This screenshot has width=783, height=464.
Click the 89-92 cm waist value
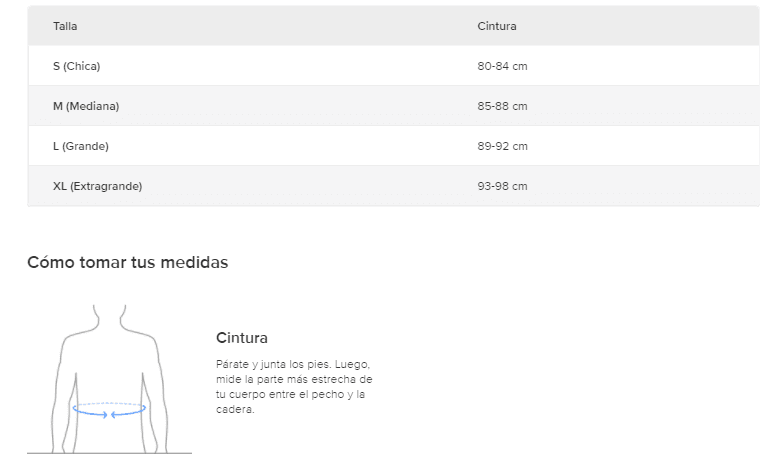[502, 146]
